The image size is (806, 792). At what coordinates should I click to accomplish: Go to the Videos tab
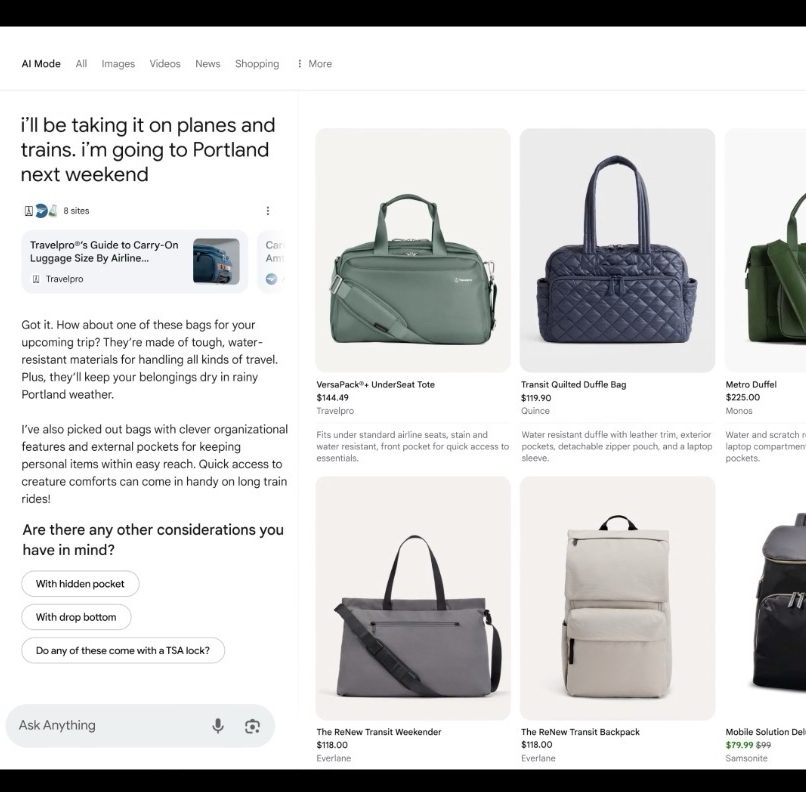[165, 64]
